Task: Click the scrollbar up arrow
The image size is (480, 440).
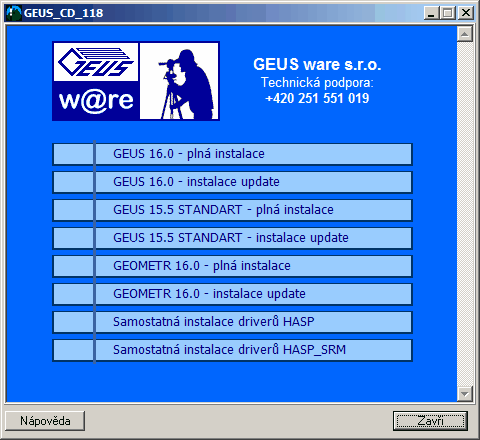Action: point(465,34)
